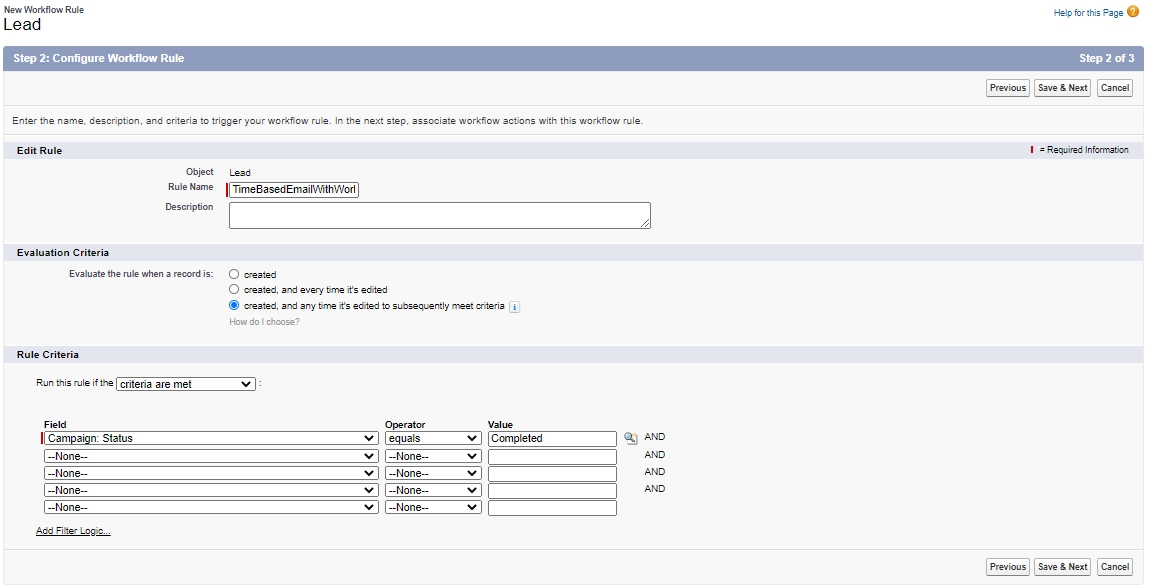Click the info icon beside the third evaluation option
The width and height of the screenshot is (1150, 588).
pos(514,307)
